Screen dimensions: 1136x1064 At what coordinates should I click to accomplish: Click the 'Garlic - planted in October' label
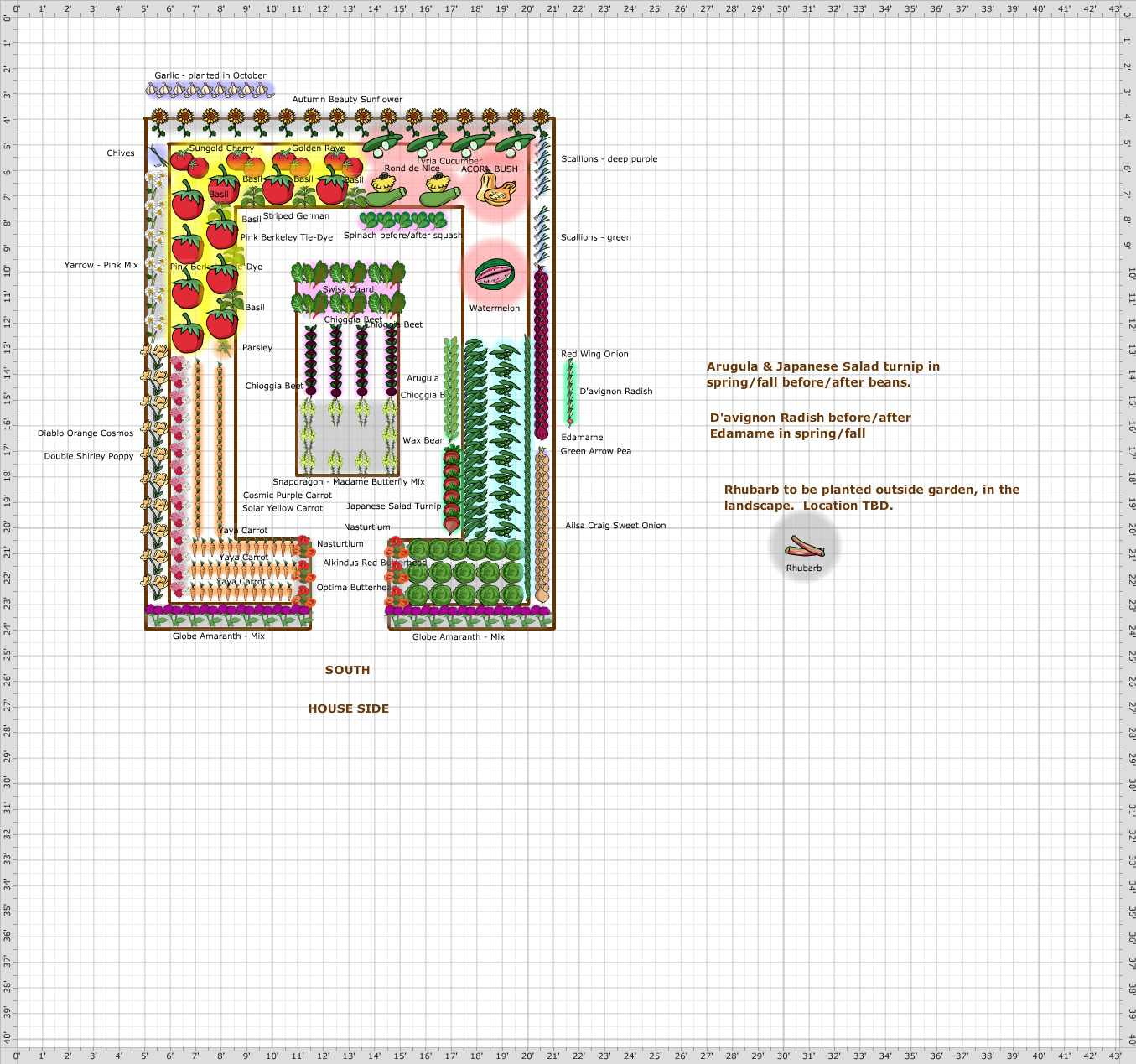coord(210,75)
